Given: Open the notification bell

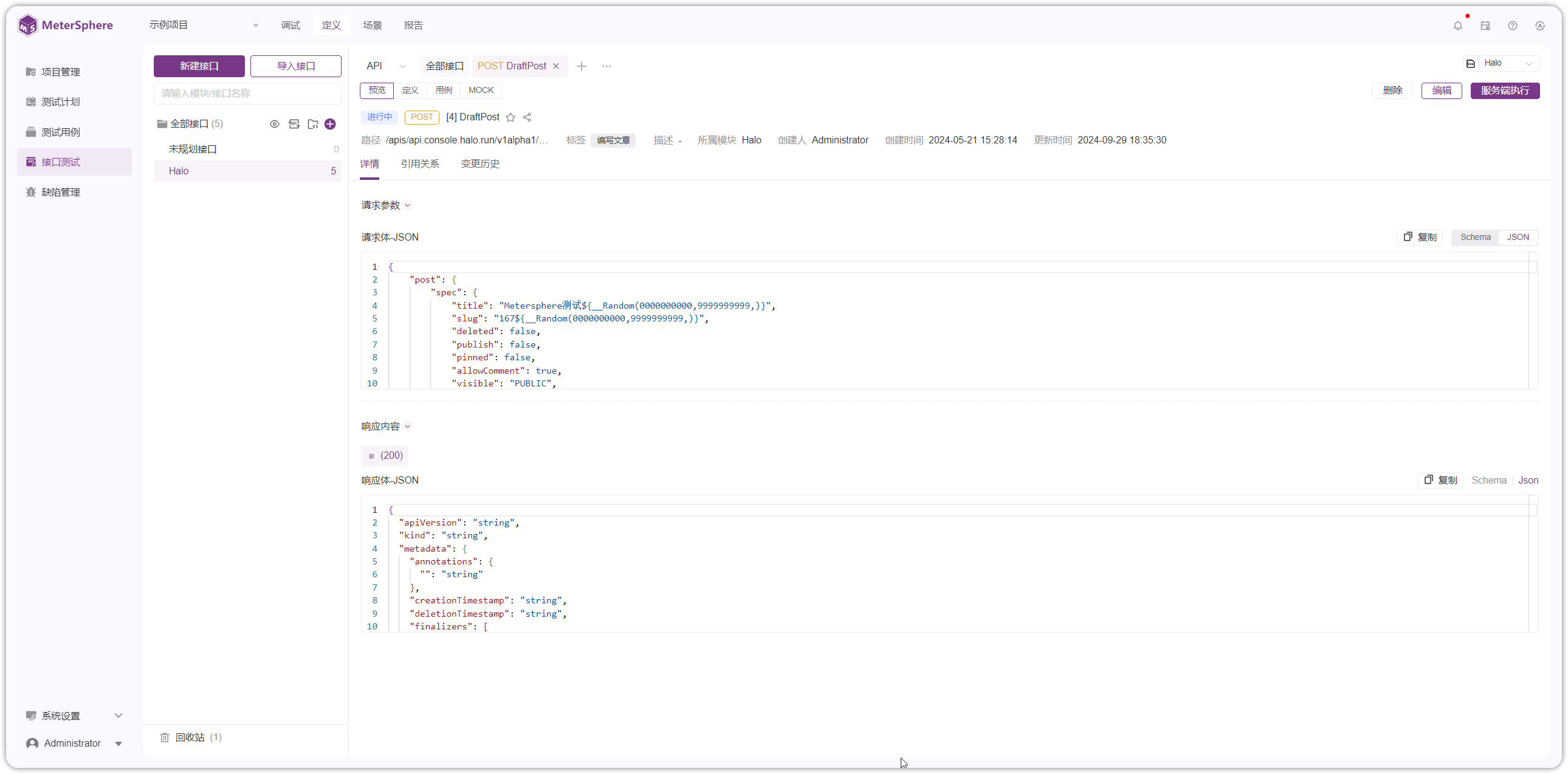Looking at the screenshot, I should [x=1457, y=26].
